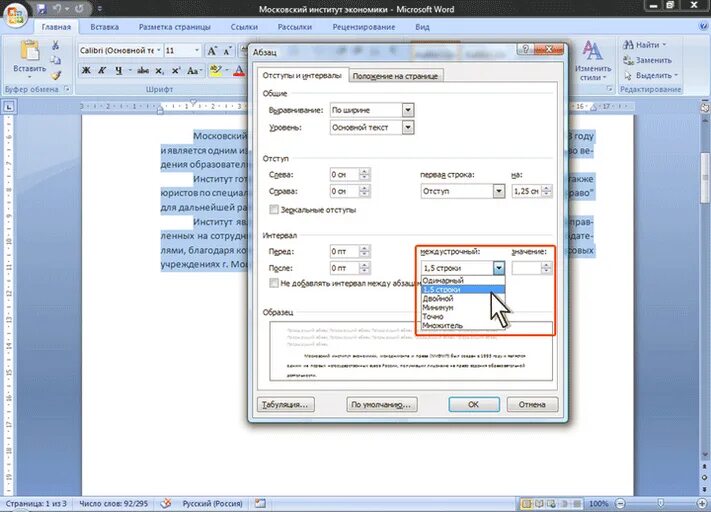Image resolution: width=711 pixels, height=512 pixels.
Task: Click the spelling check status icon
Action: tap(166, 503)
